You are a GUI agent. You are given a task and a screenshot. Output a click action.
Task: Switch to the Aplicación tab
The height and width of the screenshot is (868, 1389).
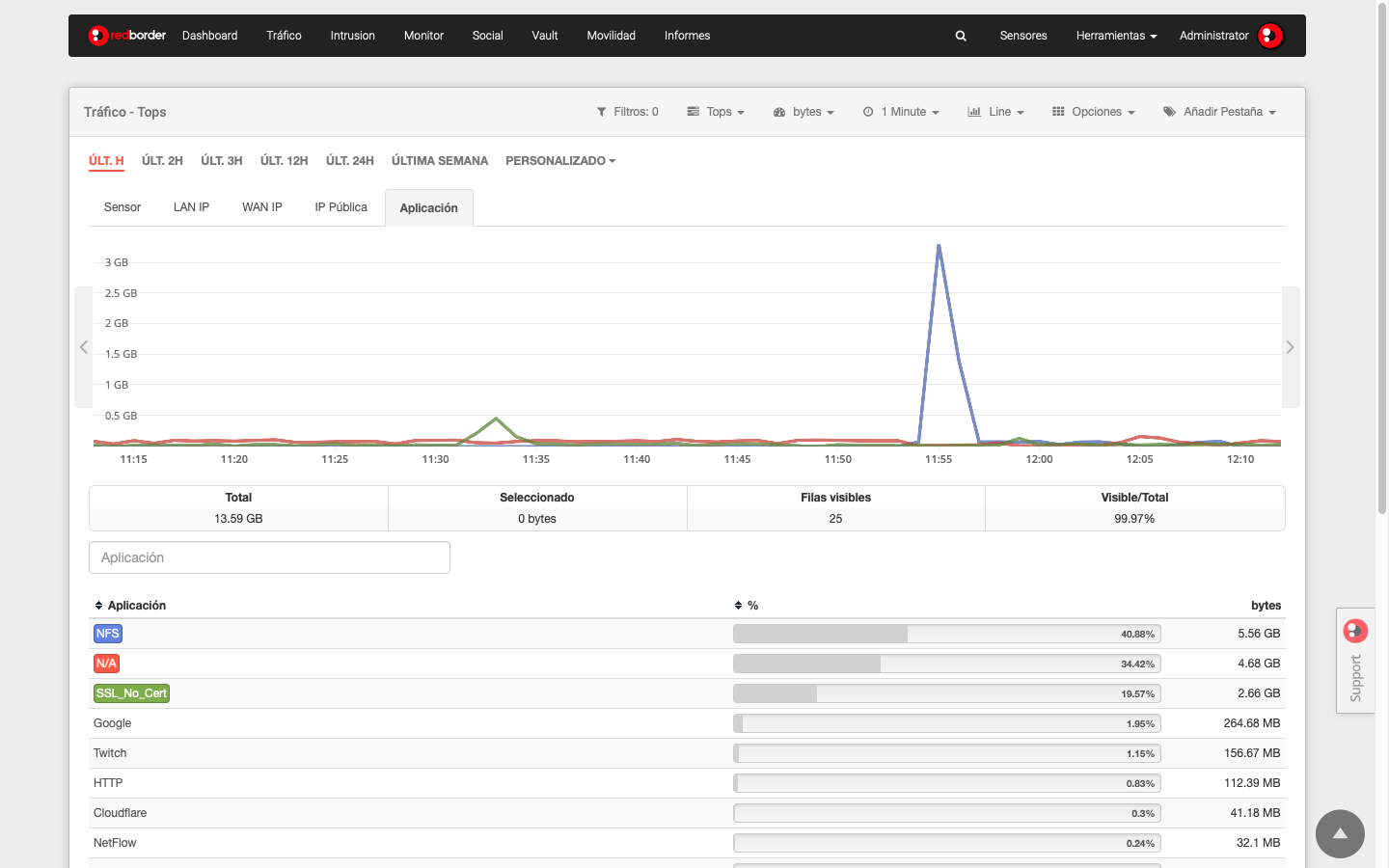pos(428,208)
